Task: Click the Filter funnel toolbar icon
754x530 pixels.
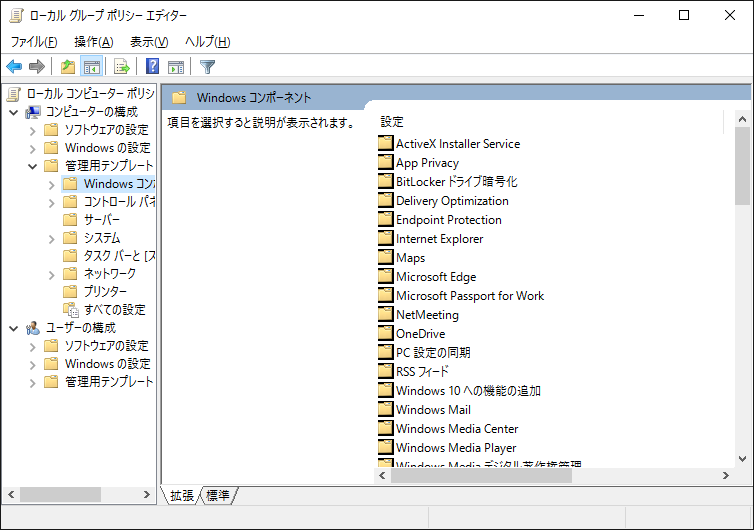Action: point(207,66)
